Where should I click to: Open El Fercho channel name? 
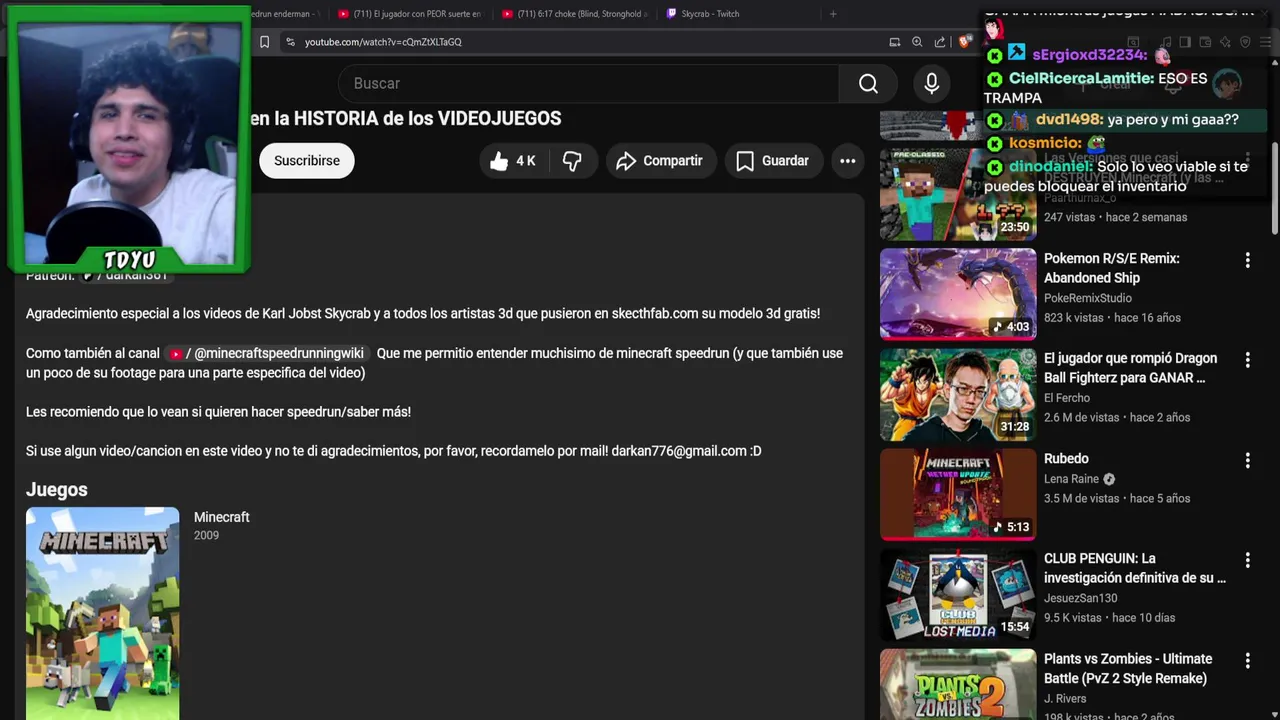click(1066, 398)
